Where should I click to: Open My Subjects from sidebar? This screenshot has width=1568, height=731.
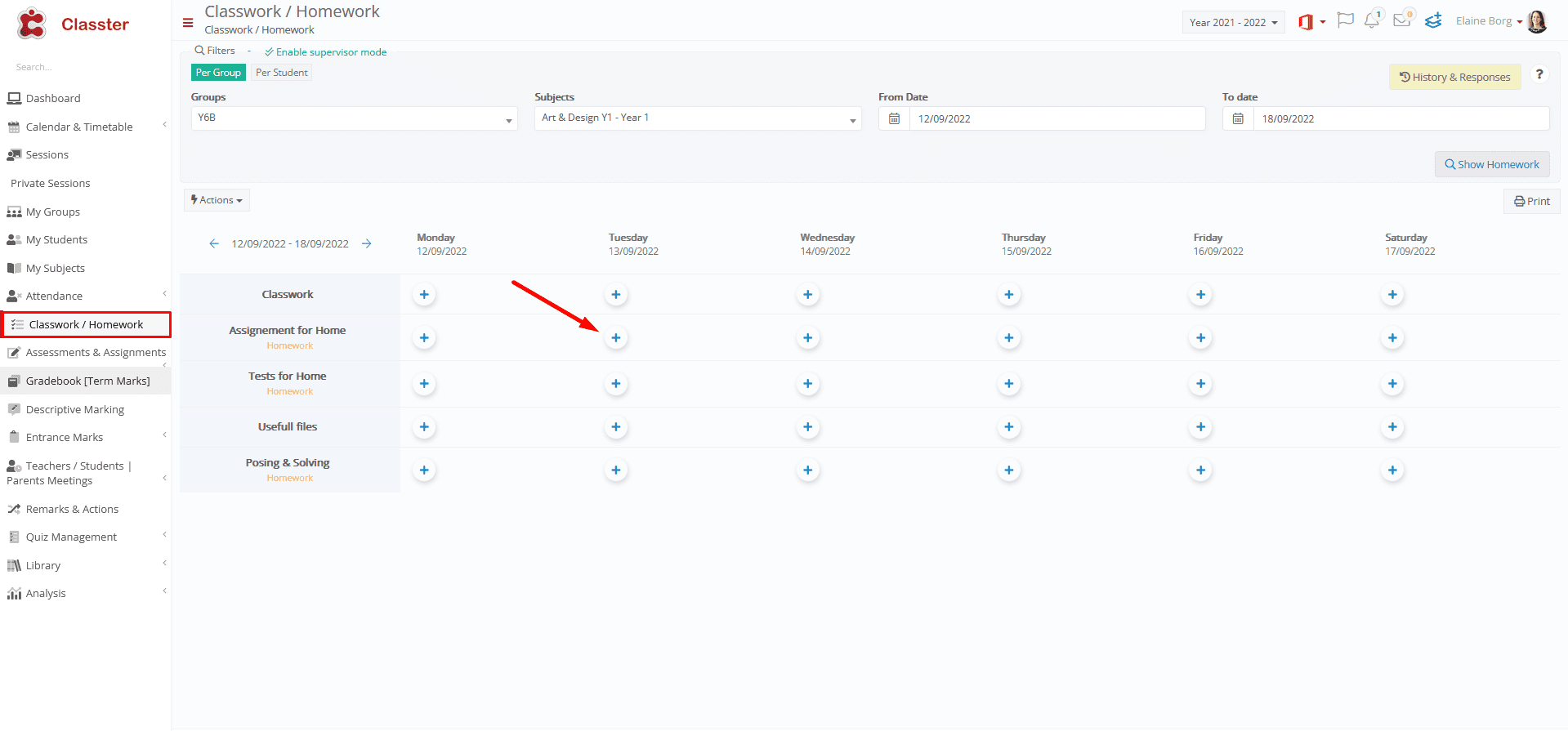pyautogui.click(x=56, y=268)
